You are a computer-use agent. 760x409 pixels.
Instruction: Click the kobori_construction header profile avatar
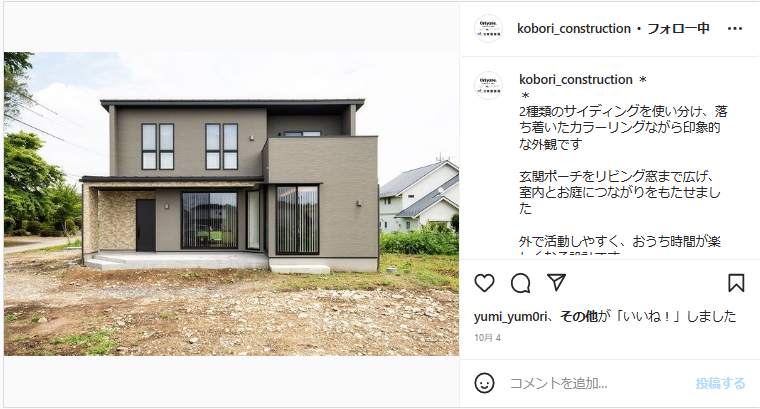click(488, 29)
